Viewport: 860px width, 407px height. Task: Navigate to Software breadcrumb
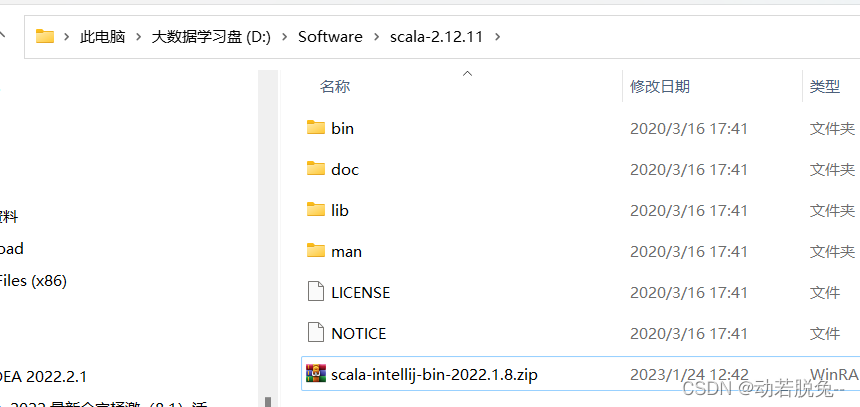click(x=330, y=37)
